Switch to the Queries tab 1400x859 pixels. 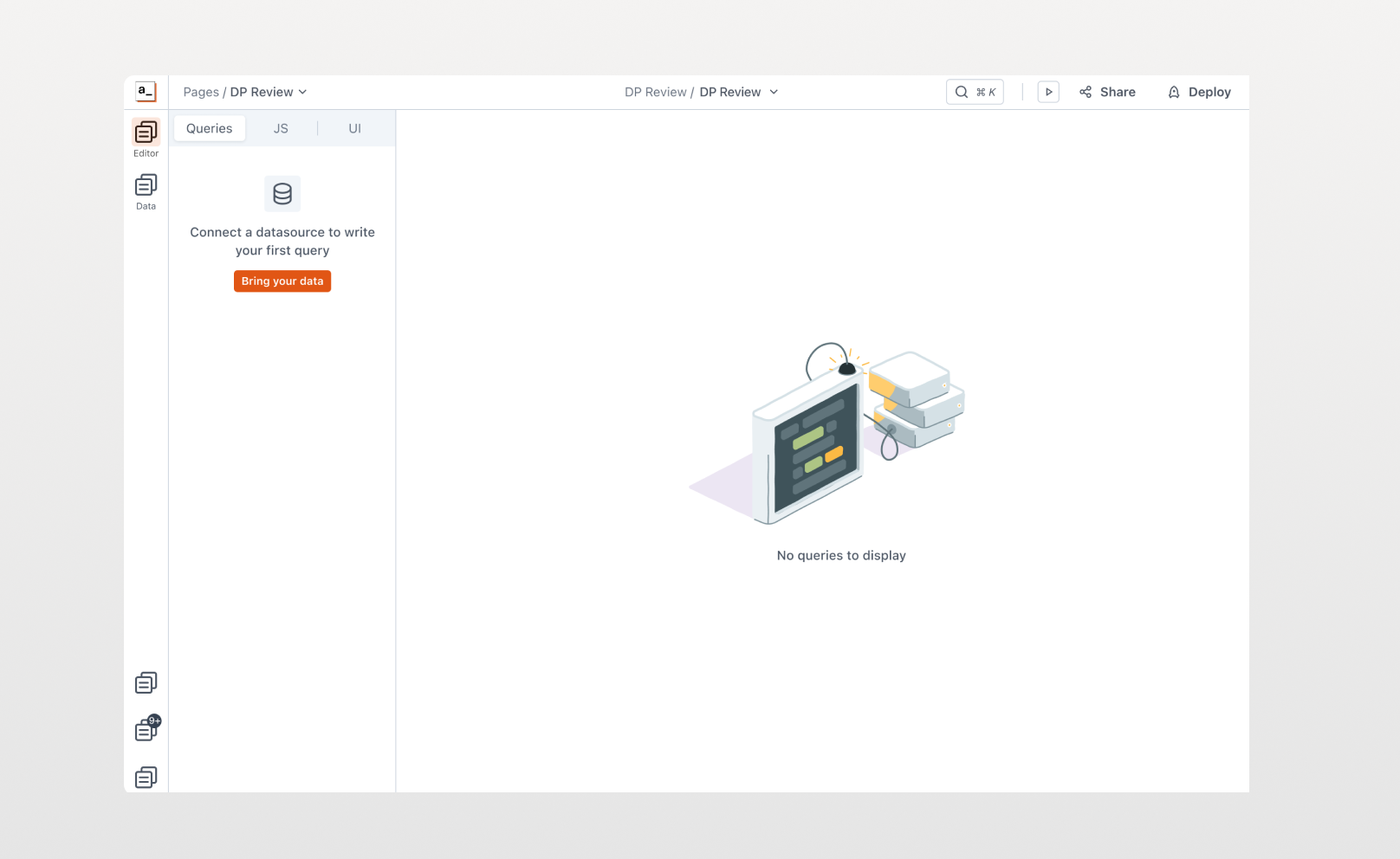(210, 128)
